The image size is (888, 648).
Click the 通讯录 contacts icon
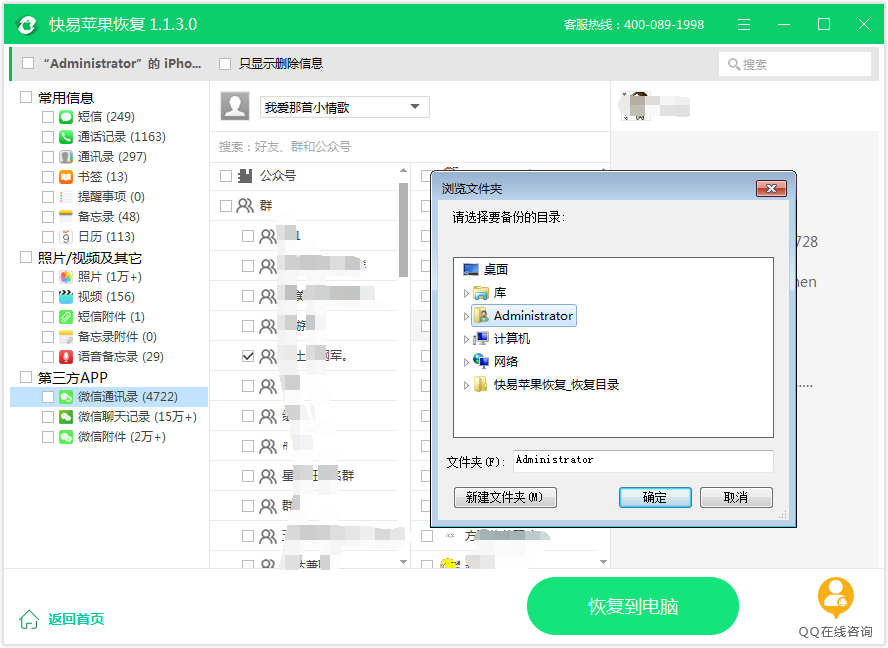click(66, 157)
